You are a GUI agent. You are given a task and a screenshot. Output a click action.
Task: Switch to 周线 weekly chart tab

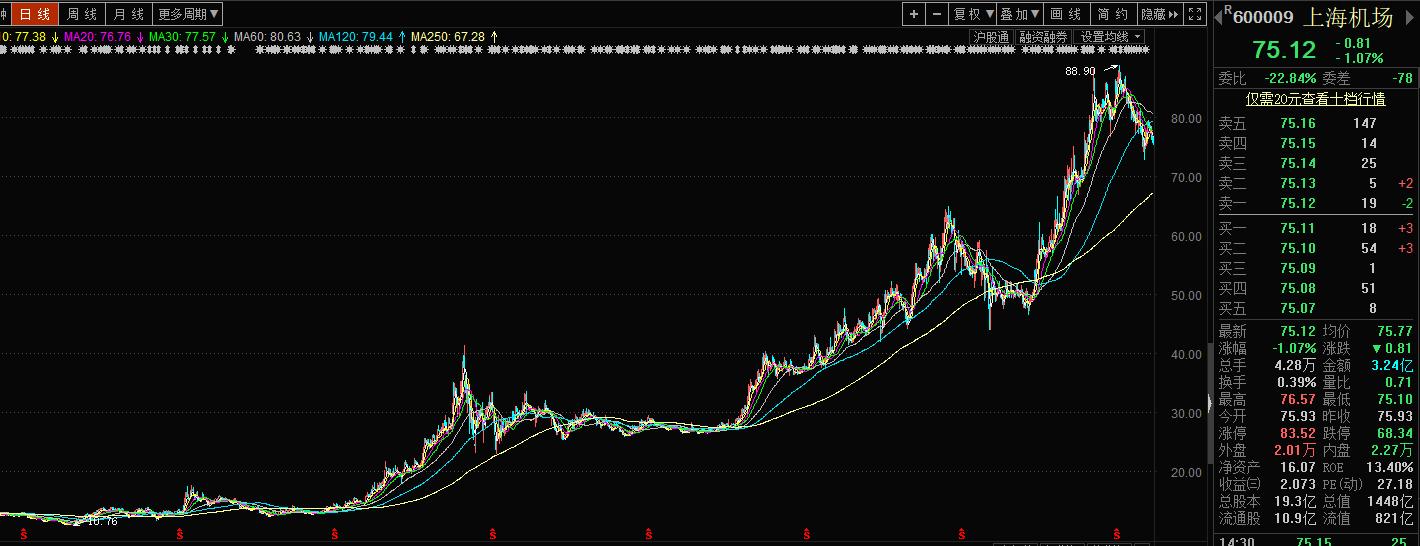[82, 14]
